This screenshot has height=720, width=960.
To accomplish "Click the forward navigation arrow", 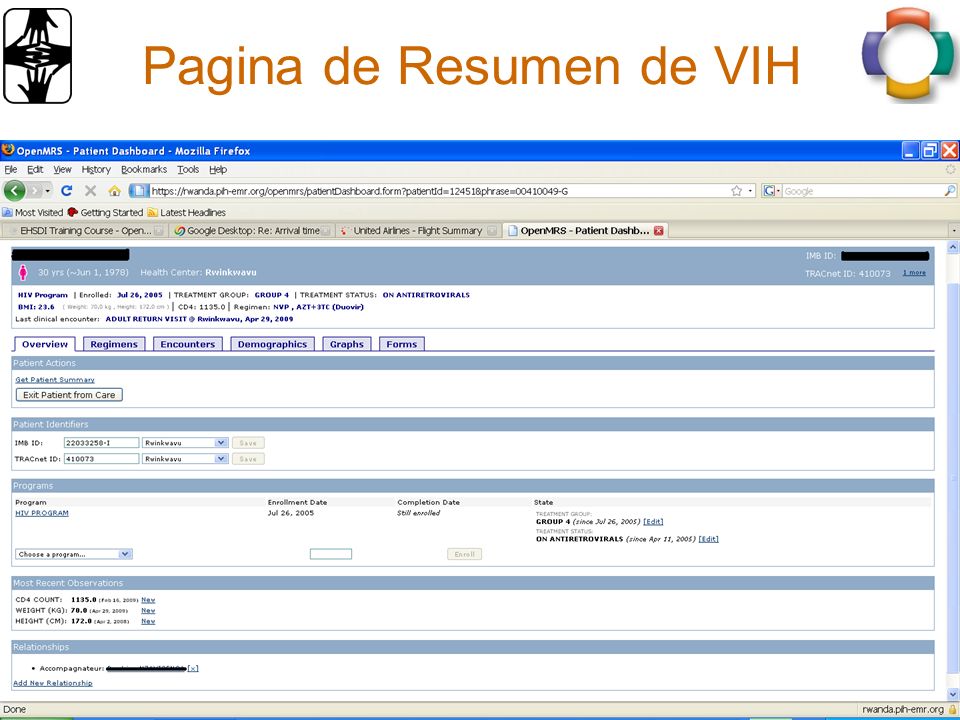I will coord(35,191).
